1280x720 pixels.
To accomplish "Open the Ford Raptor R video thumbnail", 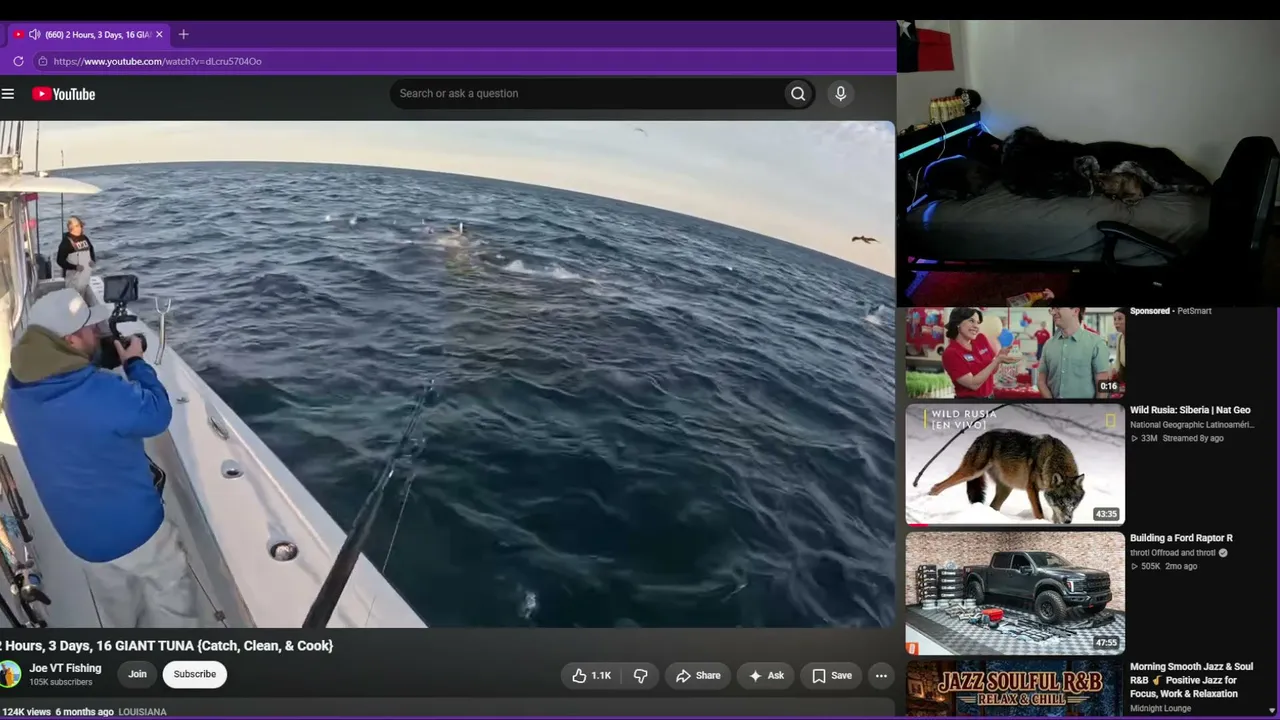I will pyautogui.click(x=1015, y=593).
